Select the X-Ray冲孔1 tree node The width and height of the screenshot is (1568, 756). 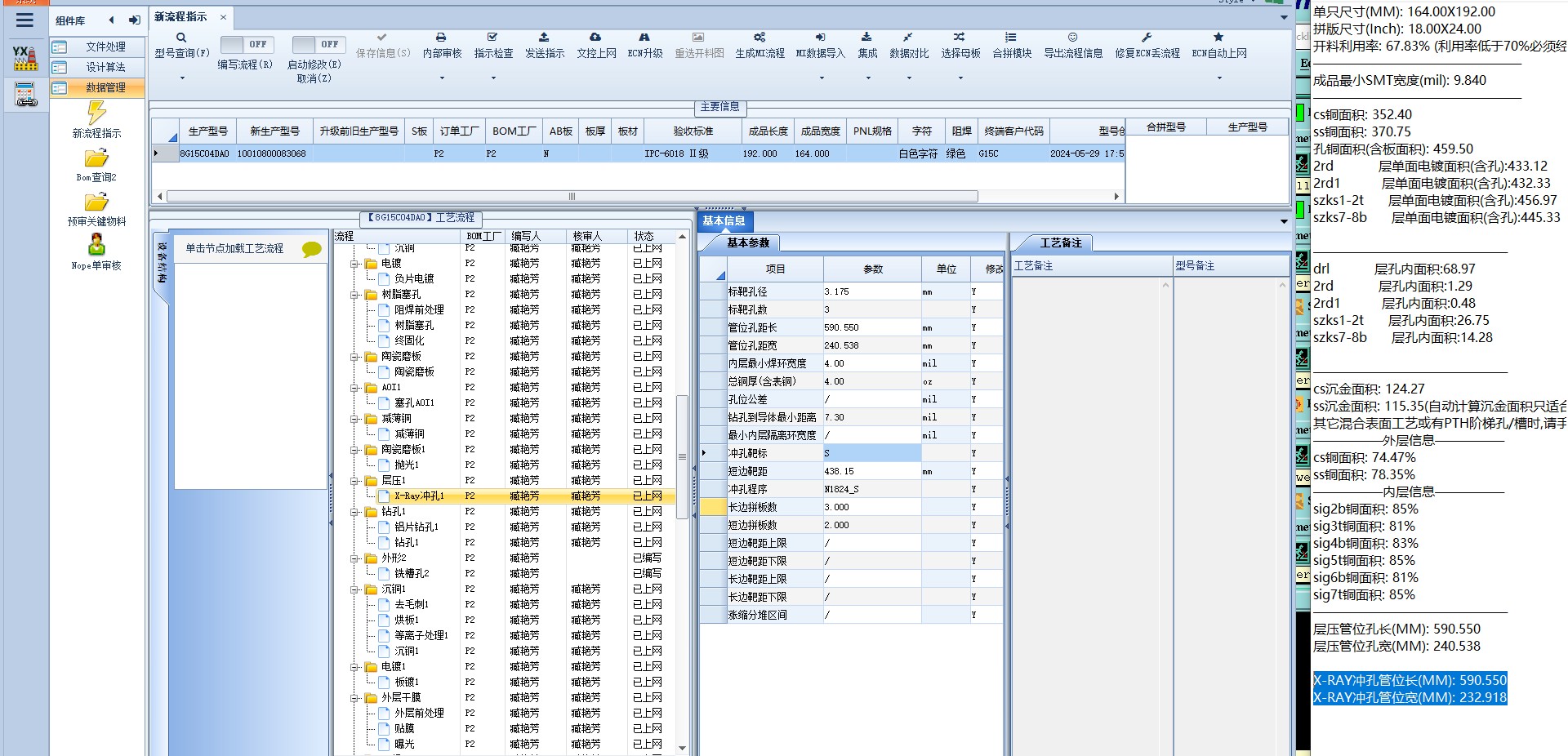coord(419,496)
